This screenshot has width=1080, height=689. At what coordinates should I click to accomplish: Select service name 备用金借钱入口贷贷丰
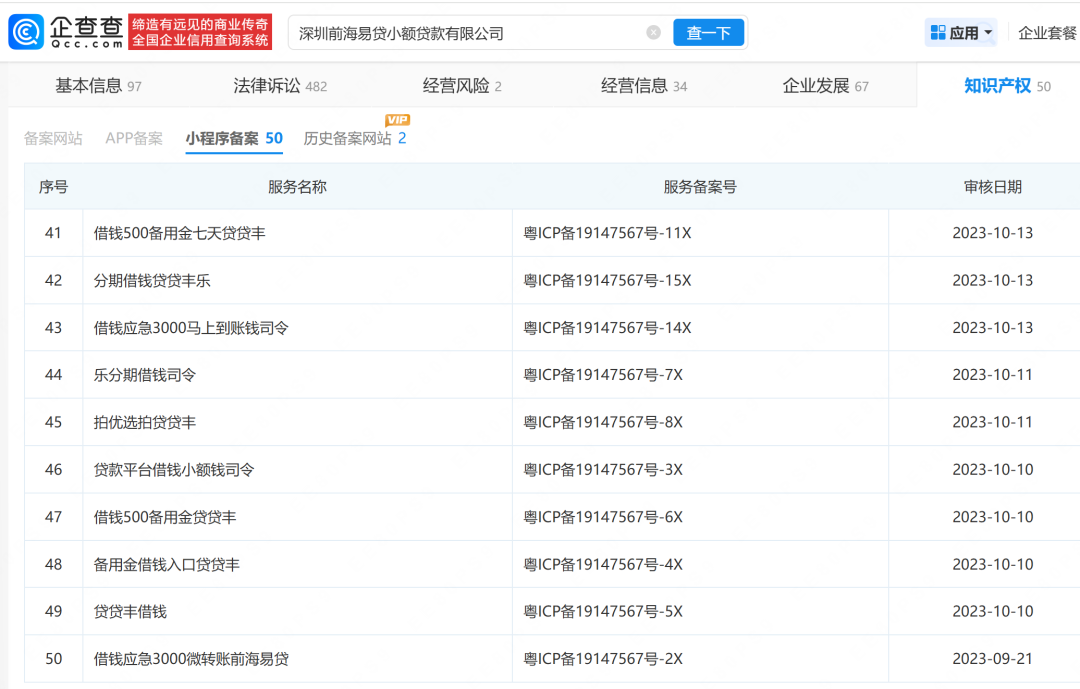(167, 565)
